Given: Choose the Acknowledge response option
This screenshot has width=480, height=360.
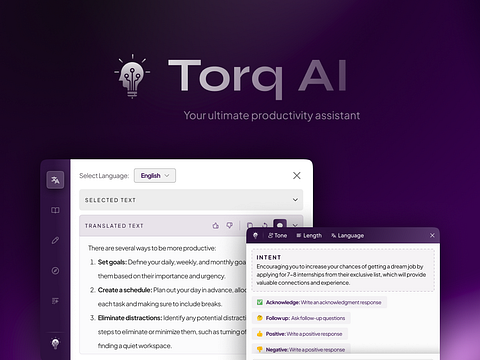Looking at the screenshot, I should (x=319, y=302).
